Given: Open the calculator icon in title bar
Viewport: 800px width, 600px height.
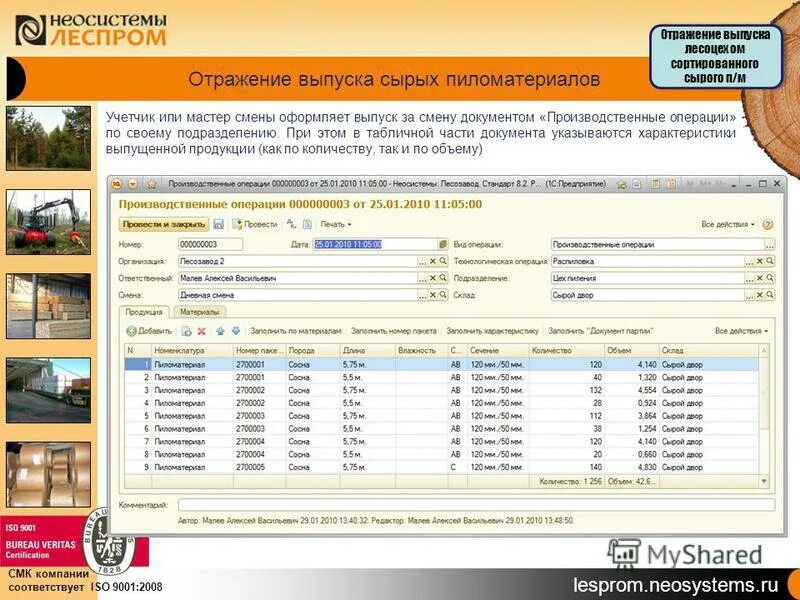Looking at the screenshot, I should (656, 184).
